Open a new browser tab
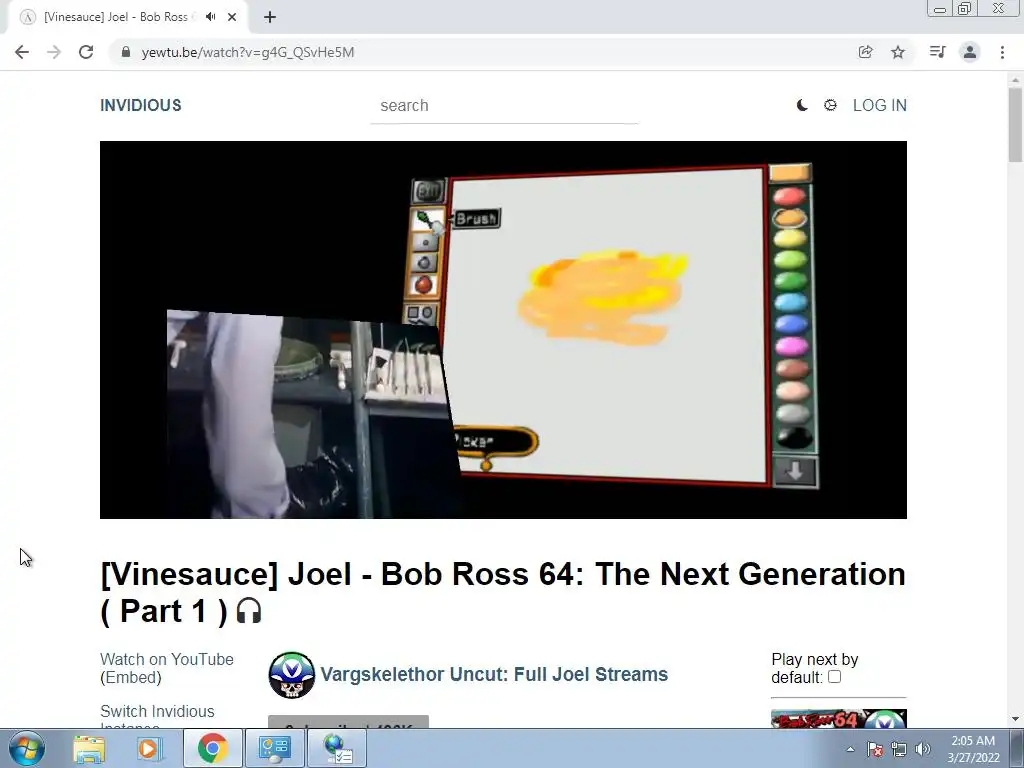 270,17
